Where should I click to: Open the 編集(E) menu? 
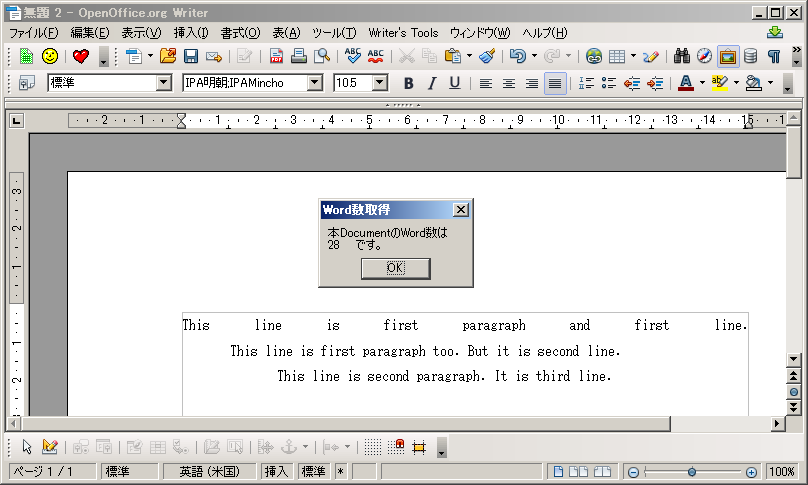pyautogui.click(x=90, y=33)
